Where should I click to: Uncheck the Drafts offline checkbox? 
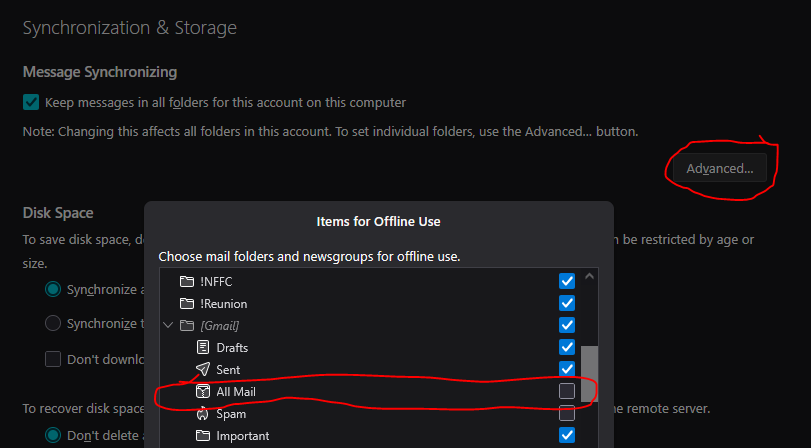(x=567, y=347)
